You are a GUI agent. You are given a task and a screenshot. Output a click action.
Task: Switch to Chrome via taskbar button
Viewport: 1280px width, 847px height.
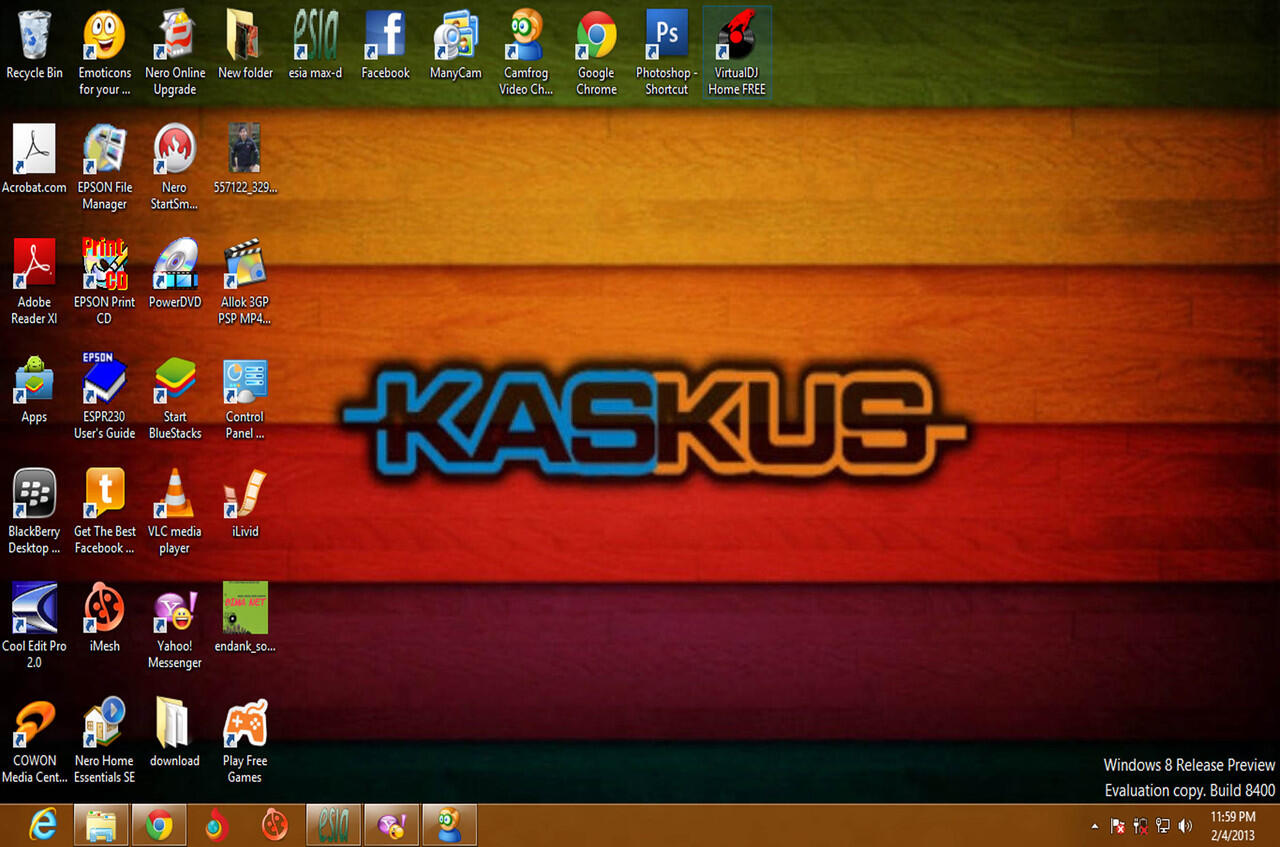click(x=159, y=825)
